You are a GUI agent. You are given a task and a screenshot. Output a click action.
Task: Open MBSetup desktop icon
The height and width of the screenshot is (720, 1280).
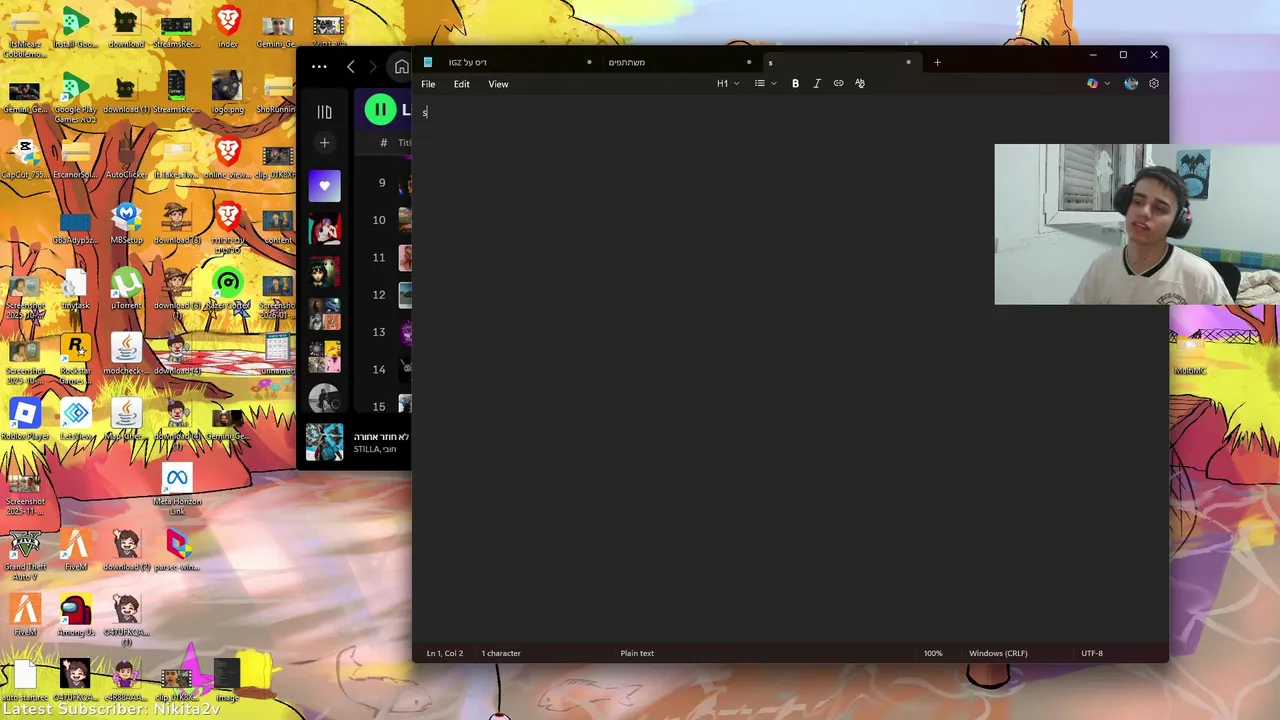pyautogui.click(x=126, y=224)
